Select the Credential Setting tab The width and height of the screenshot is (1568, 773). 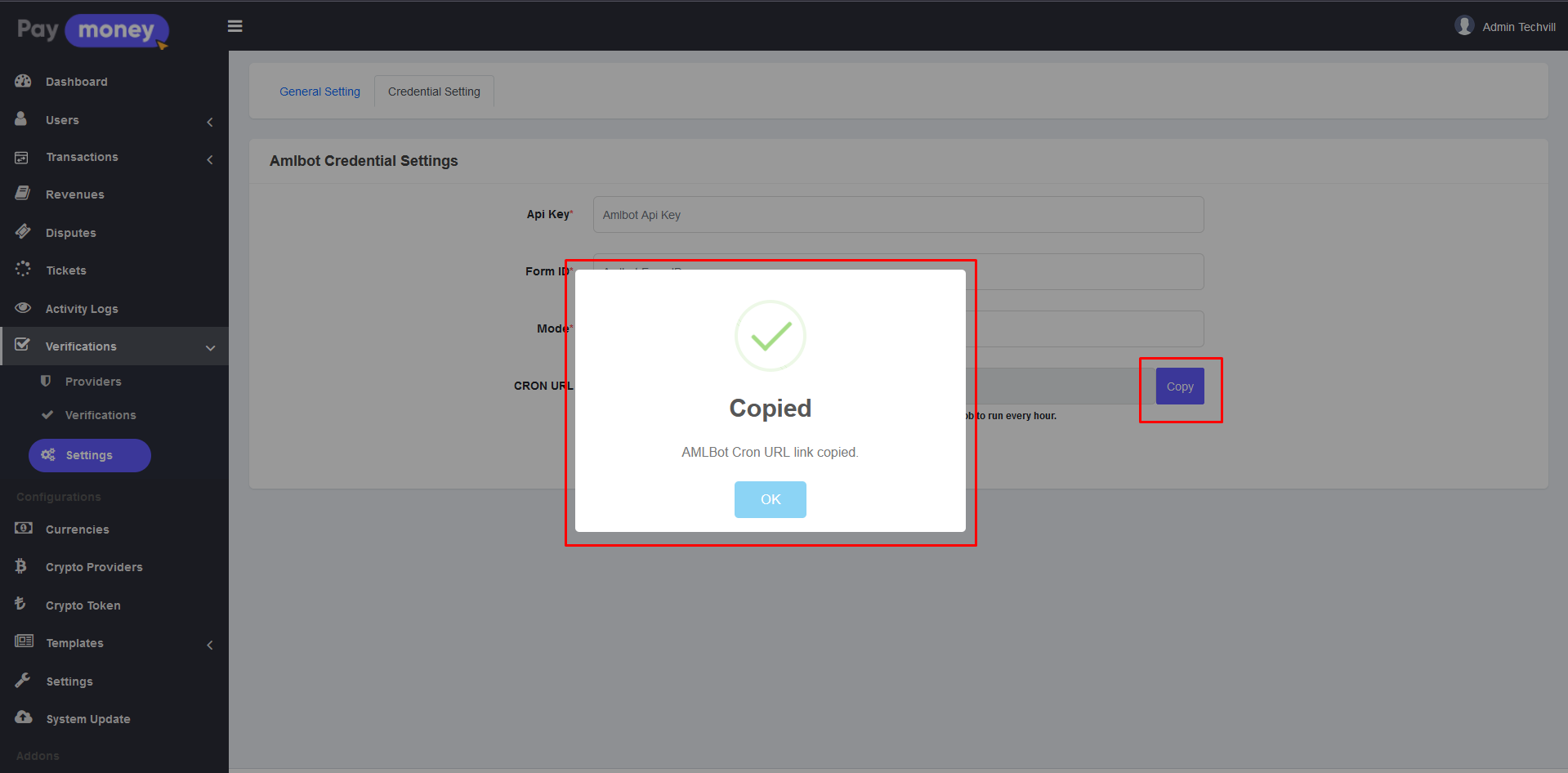434,92
